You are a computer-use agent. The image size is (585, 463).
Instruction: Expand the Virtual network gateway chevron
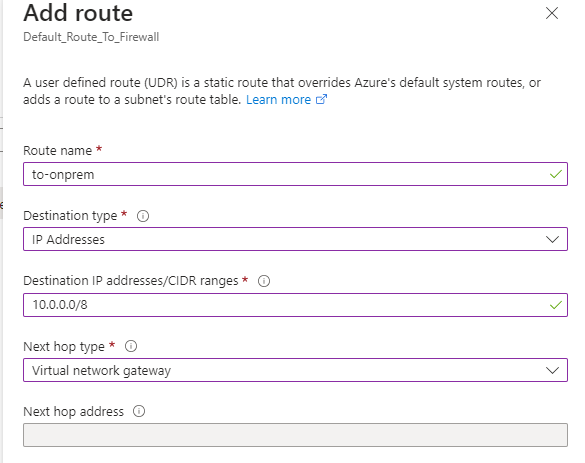tap(552, 370)
